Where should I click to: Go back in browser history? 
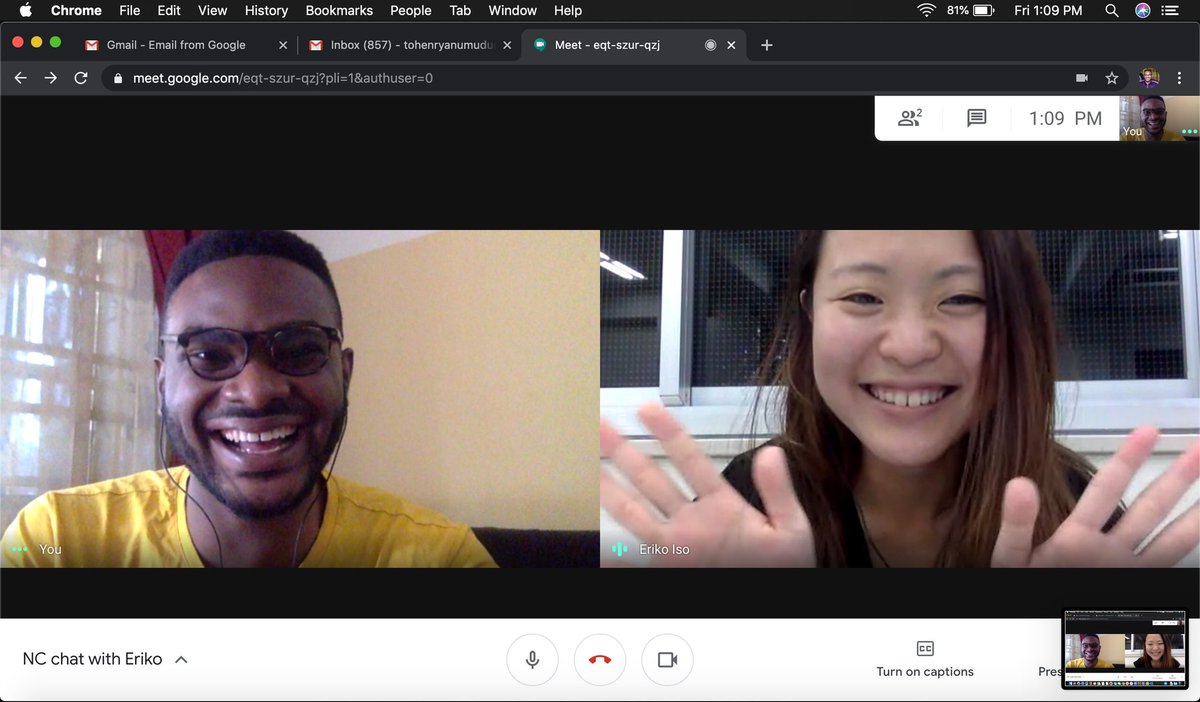pyautogui.click(x=20, y=78)
